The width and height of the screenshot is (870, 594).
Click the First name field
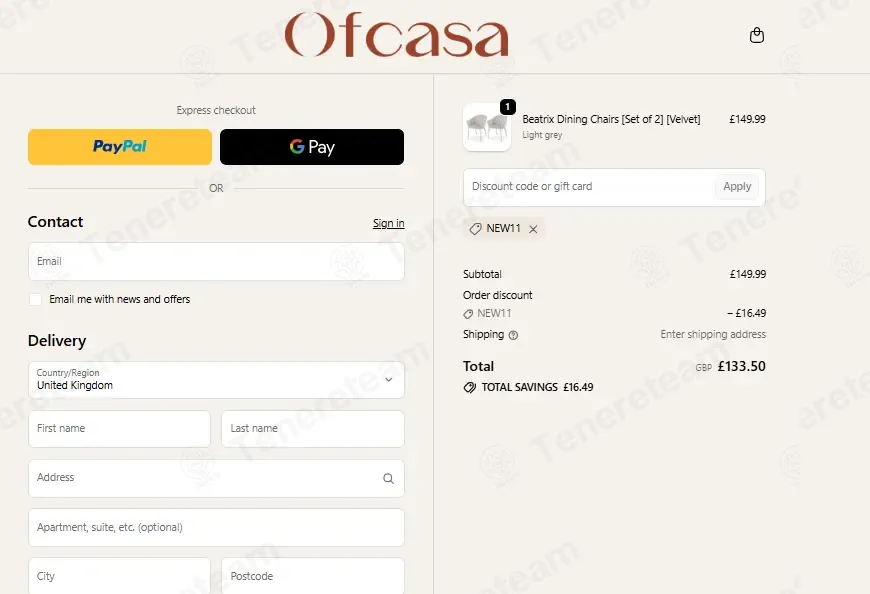(x=119, y=429)
